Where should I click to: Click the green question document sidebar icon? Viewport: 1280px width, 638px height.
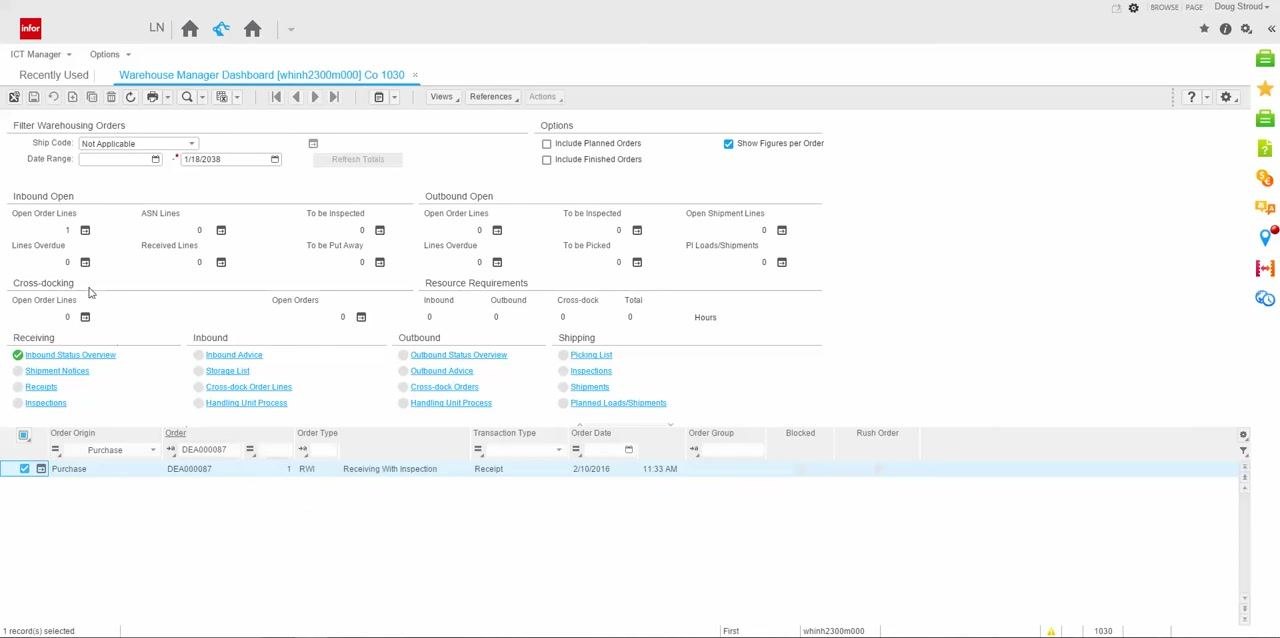pyautogui.click(x=1265, y=148)
